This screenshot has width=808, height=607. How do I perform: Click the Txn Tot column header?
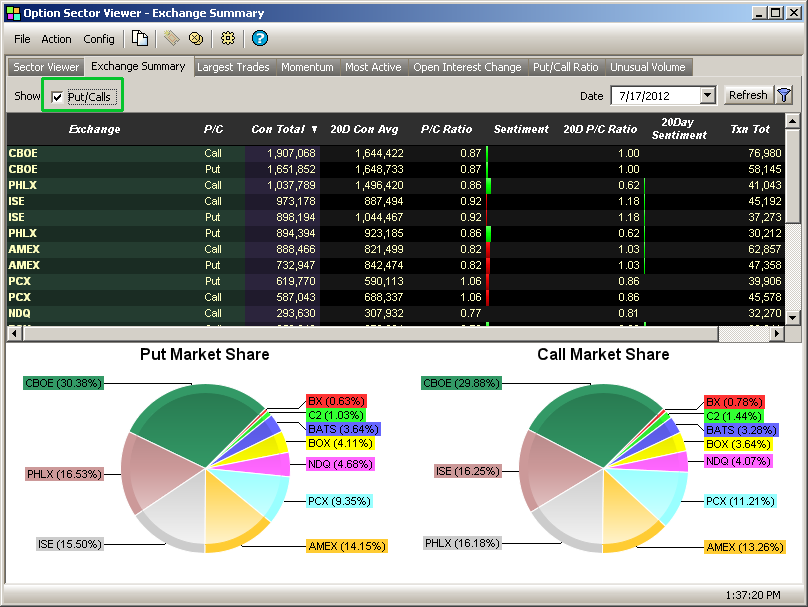click(x=750, y=129)
